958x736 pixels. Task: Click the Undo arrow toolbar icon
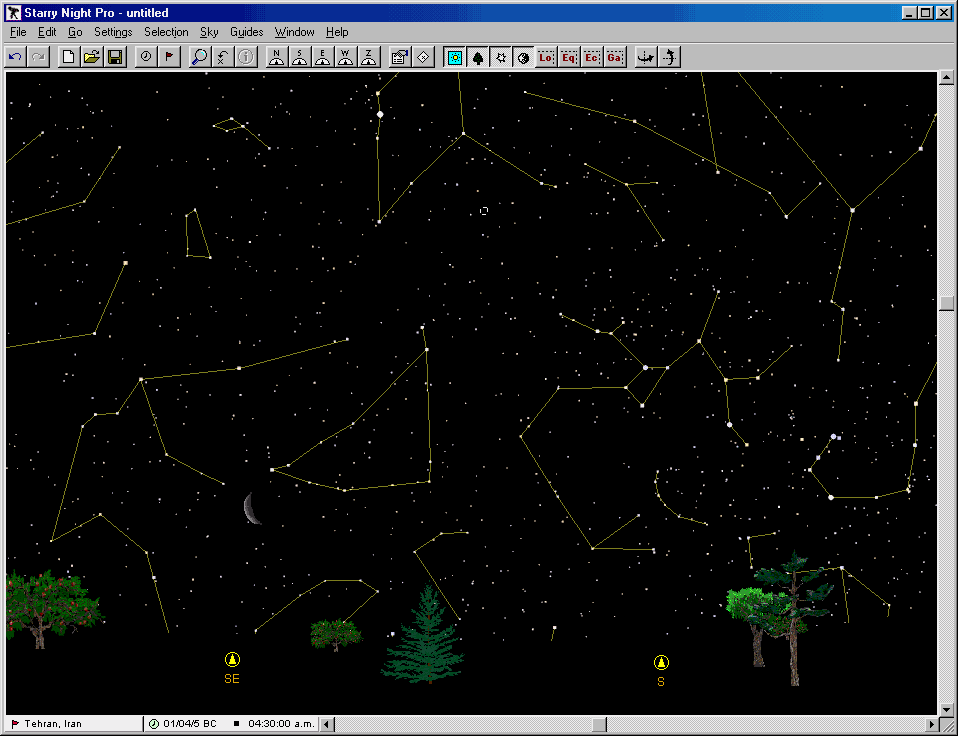15,57
